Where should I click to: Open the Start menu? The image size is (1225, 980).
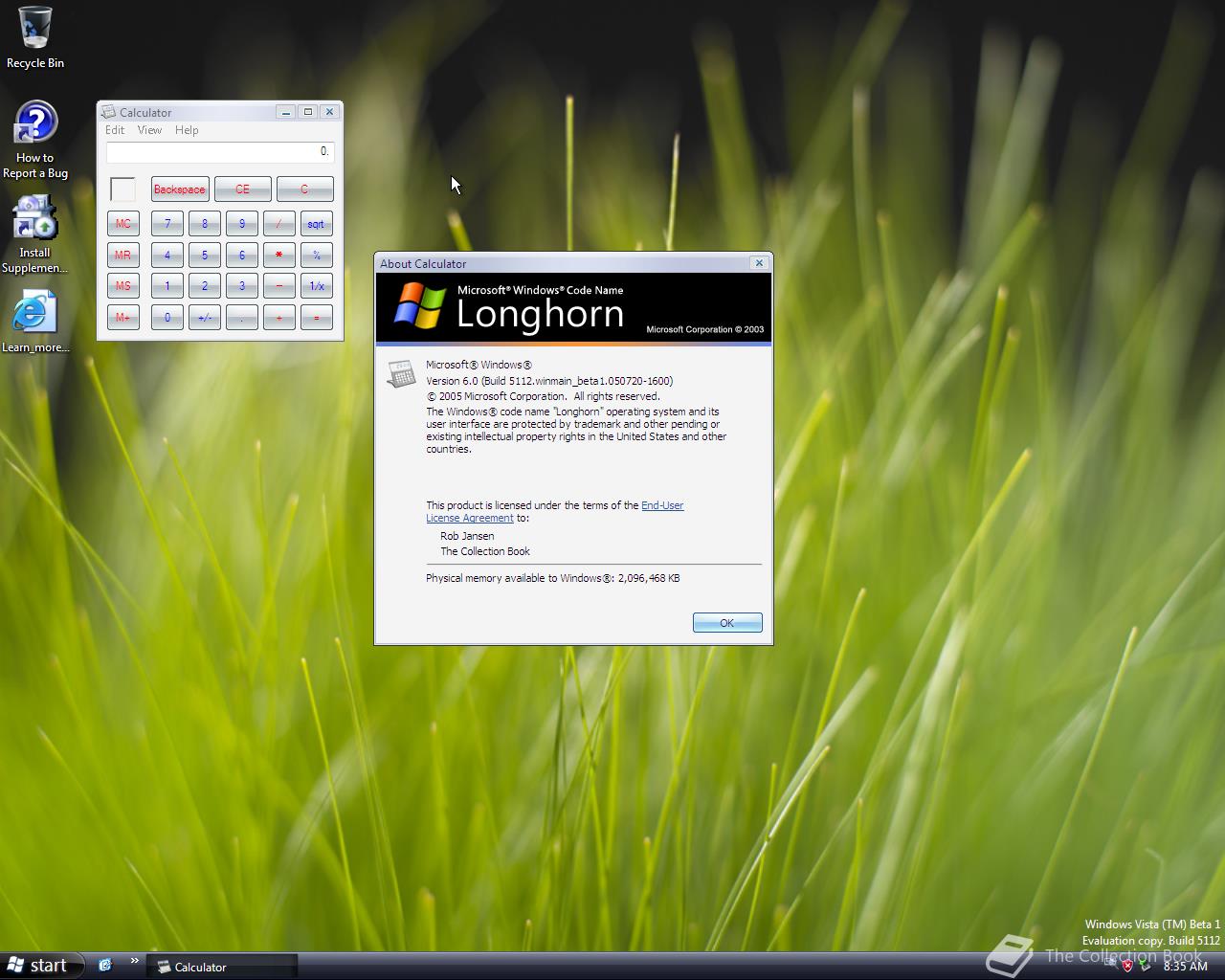[39, 966]
